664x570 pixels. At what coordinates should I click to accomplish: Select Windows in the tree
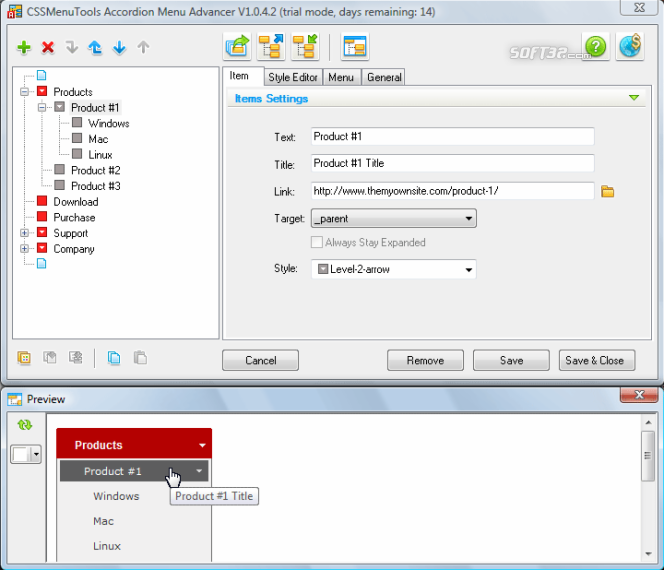click(109, 123)
